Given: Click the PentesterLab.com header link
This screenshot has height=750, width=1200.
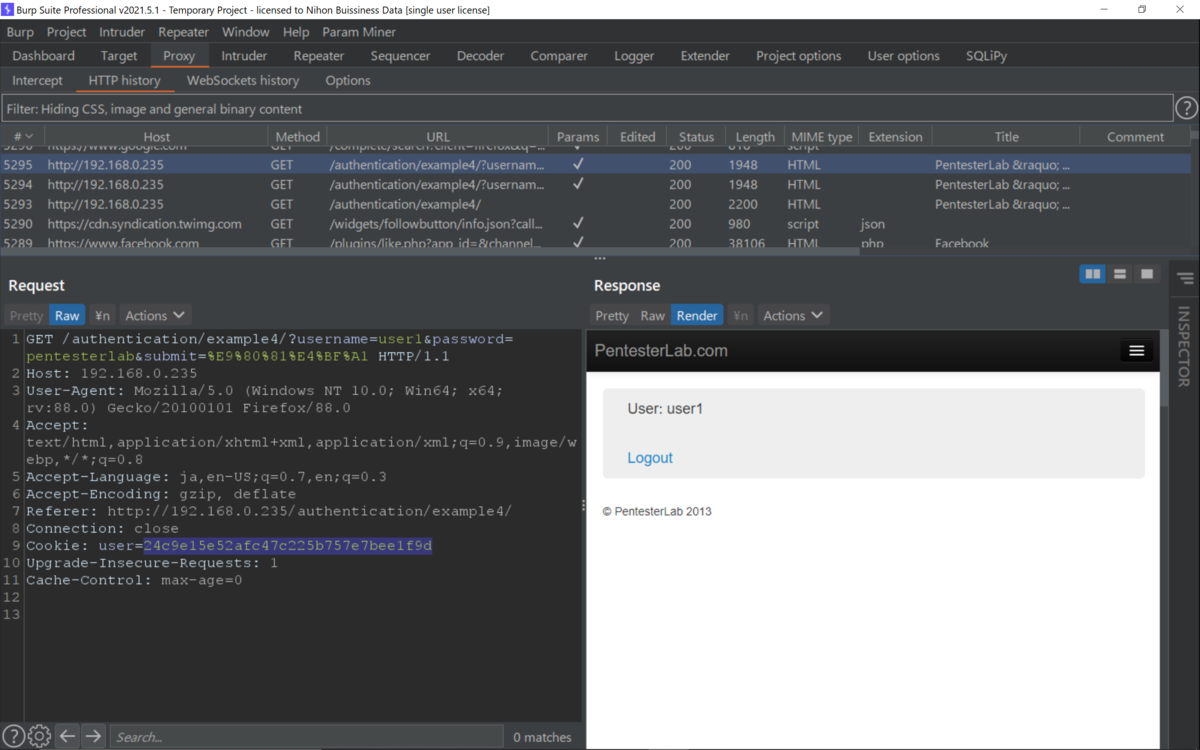Looking at the screenshot, I should [661, 351].
